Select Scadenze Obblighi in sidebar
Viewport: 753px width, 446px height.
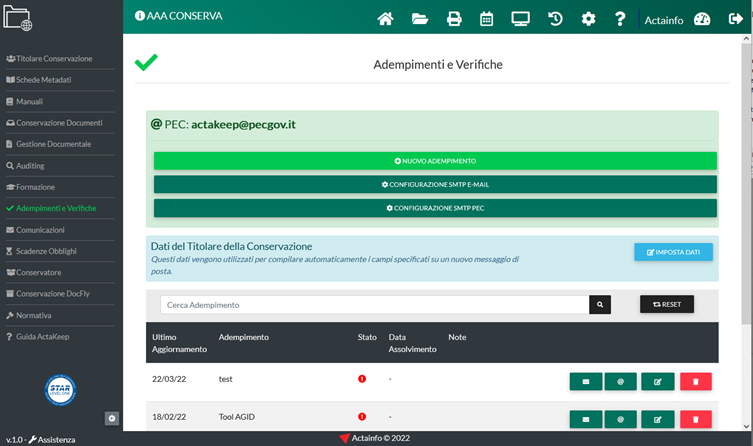pos(46,251)
